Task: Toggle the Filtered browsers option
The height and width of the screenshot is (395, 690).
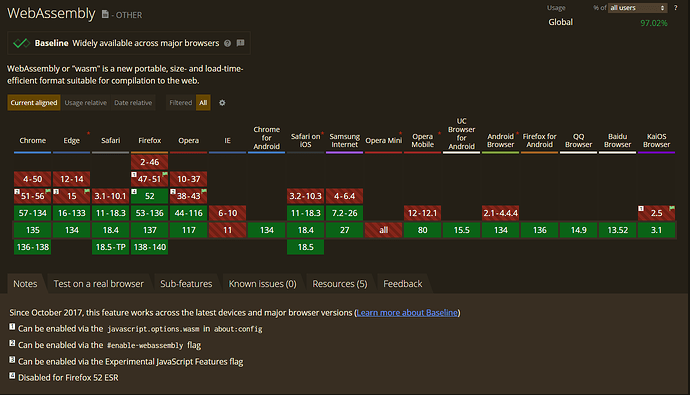Action: click(x=180, y=102)
